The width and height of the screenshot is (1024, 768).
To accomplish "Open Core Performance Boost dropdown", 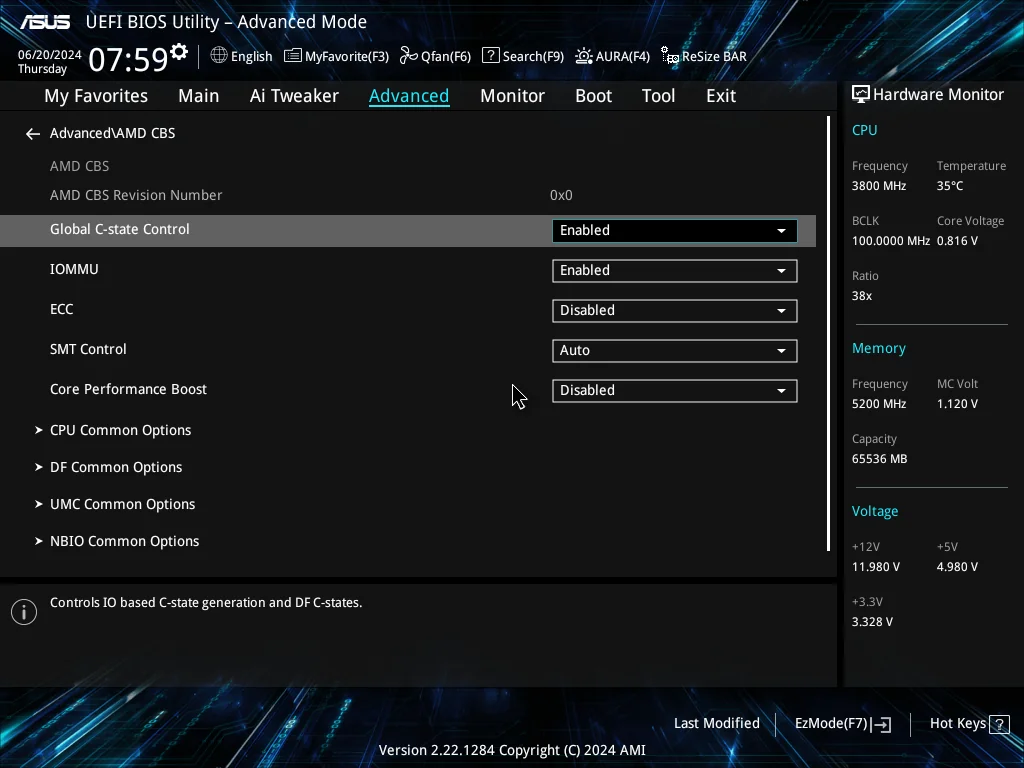I will coord(675,391).
